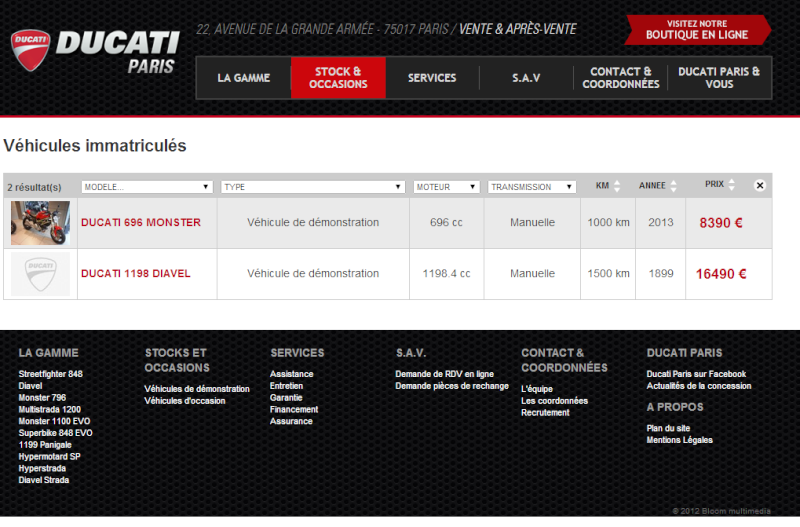
Task: Click the year 1899 cell
Action: pos(661,273)
